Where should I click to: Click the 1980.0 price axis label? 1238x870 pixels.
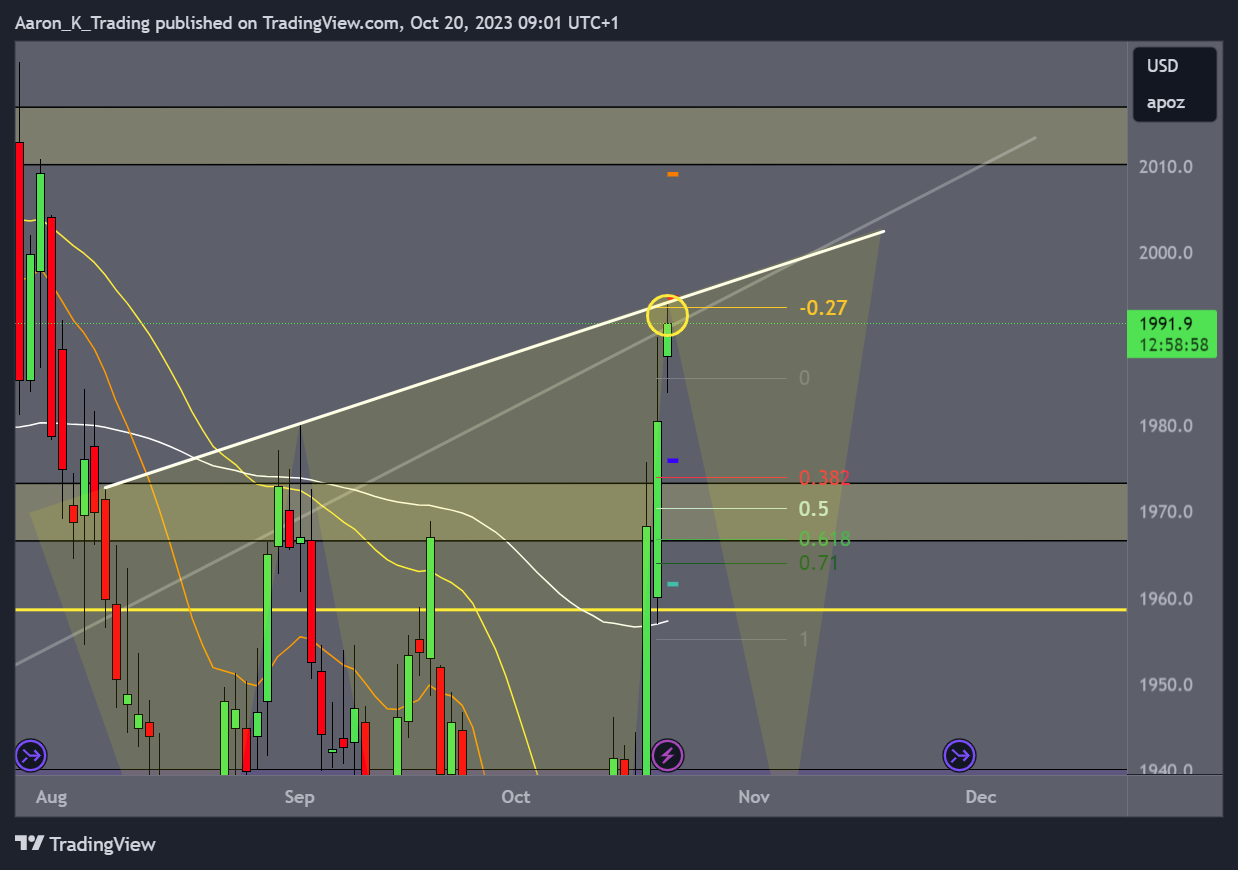[x=1165, y=426]
